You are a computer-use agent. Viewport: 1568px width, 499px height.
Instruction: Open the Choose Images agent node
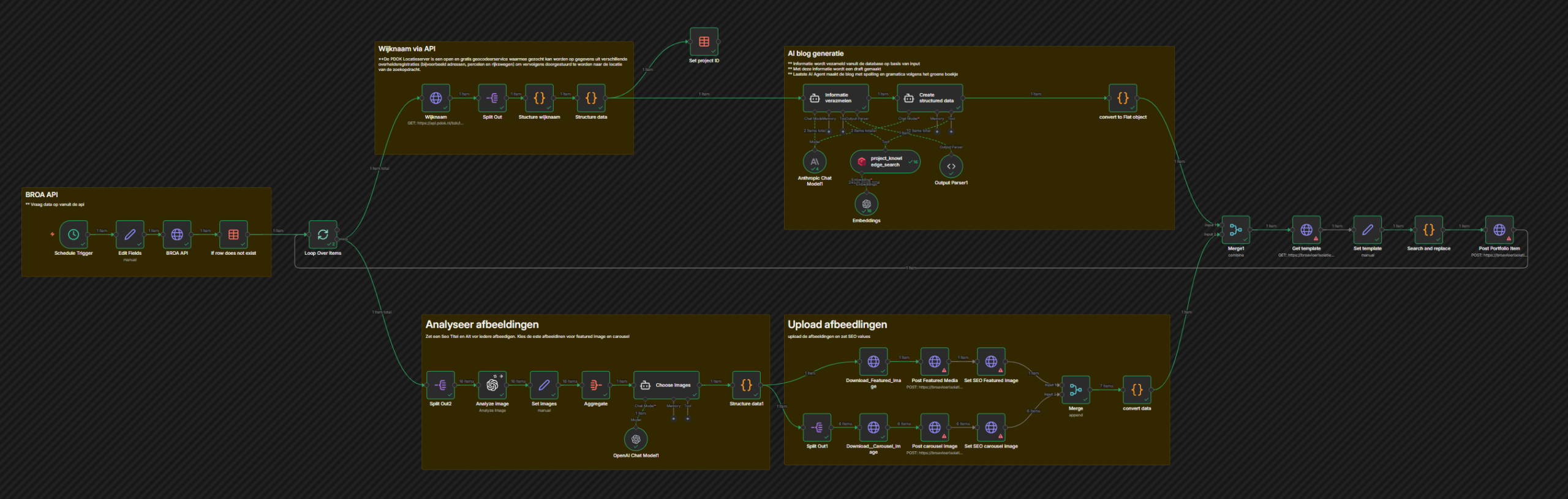click(x=666, y=385)
